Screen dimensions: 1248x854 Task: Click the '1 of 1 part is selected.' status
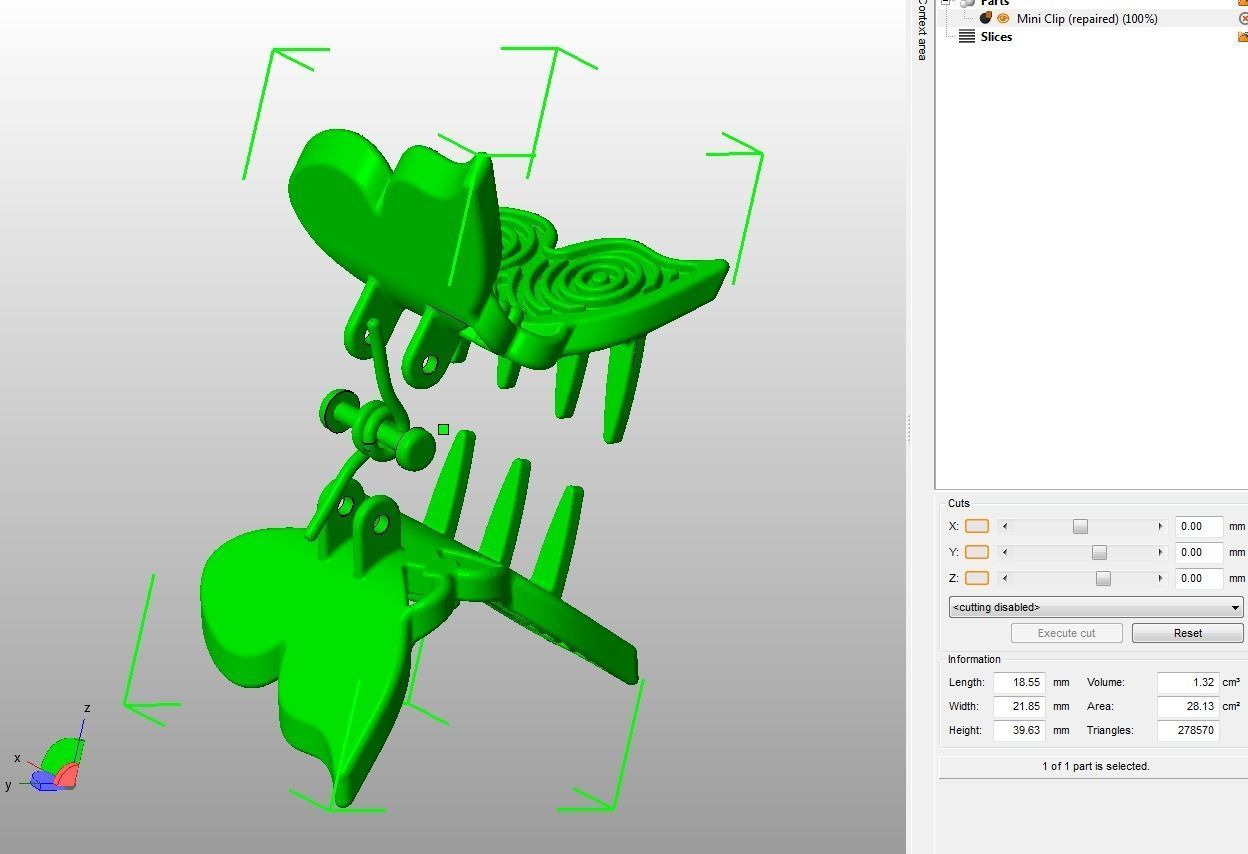click(x=1095, y=766)
